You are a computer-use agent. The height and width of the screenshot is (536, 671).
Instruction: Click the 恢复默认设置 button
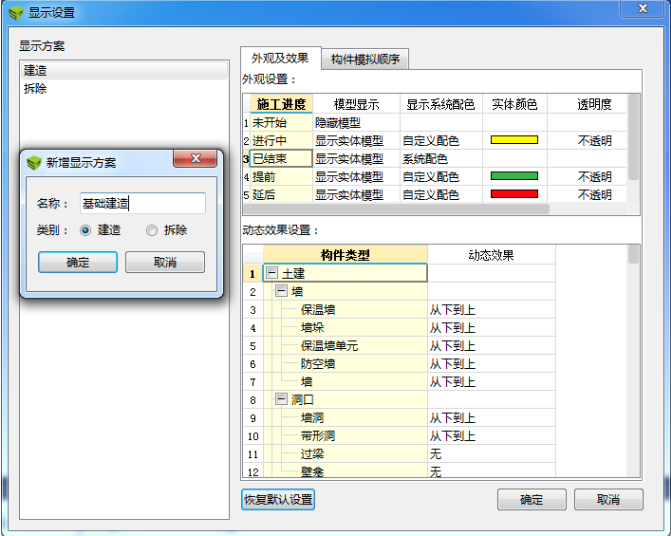[278, 500]
